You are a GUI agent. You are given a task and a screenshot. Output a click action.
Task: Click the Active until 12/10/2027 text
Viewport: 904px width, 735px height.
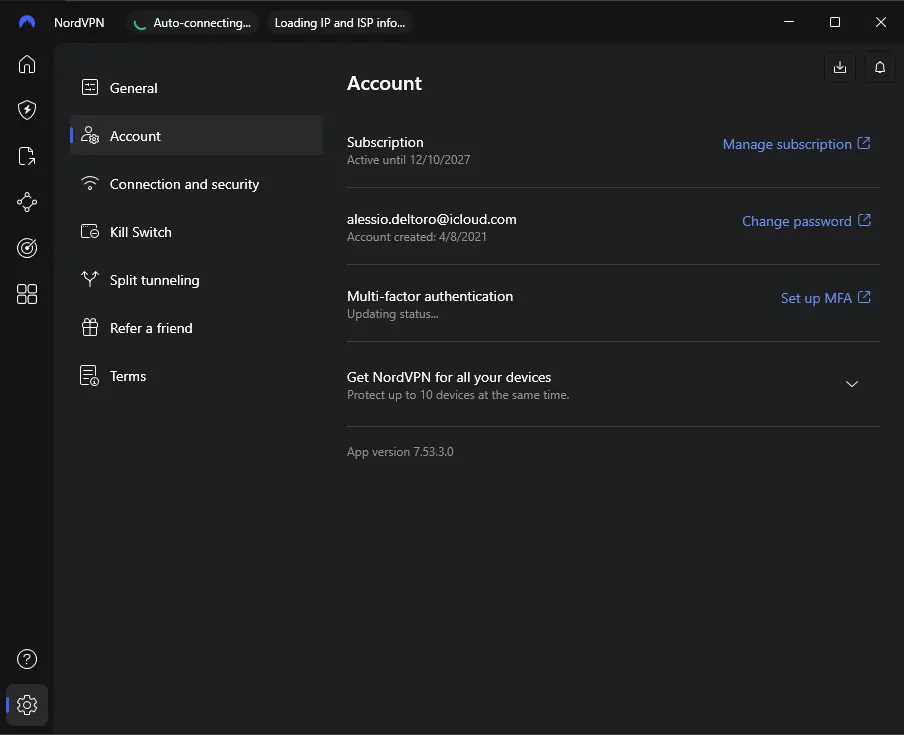tap(408, 160)
